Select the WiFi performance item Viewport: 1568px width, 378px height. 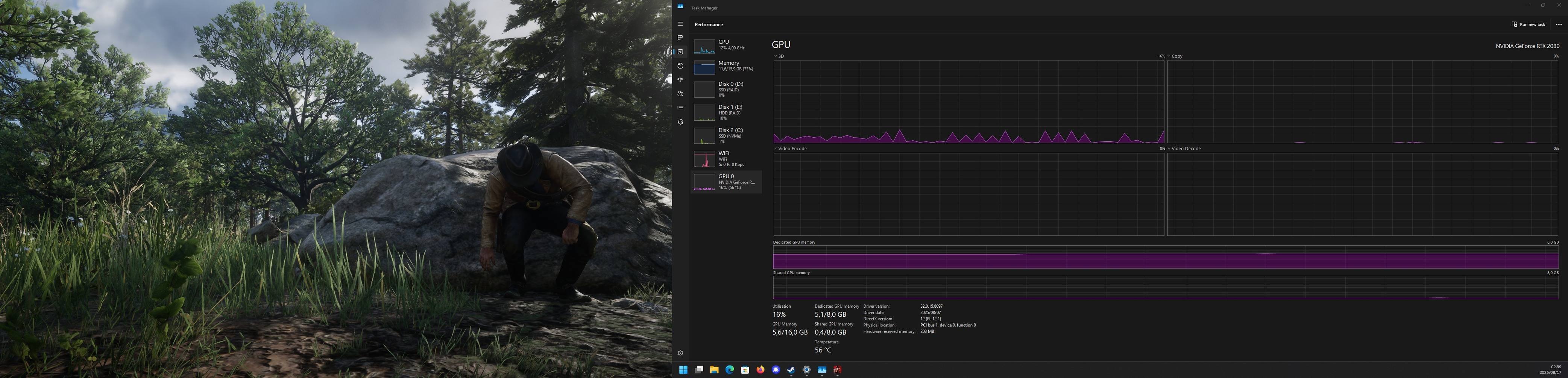click(x=726, y=158)
